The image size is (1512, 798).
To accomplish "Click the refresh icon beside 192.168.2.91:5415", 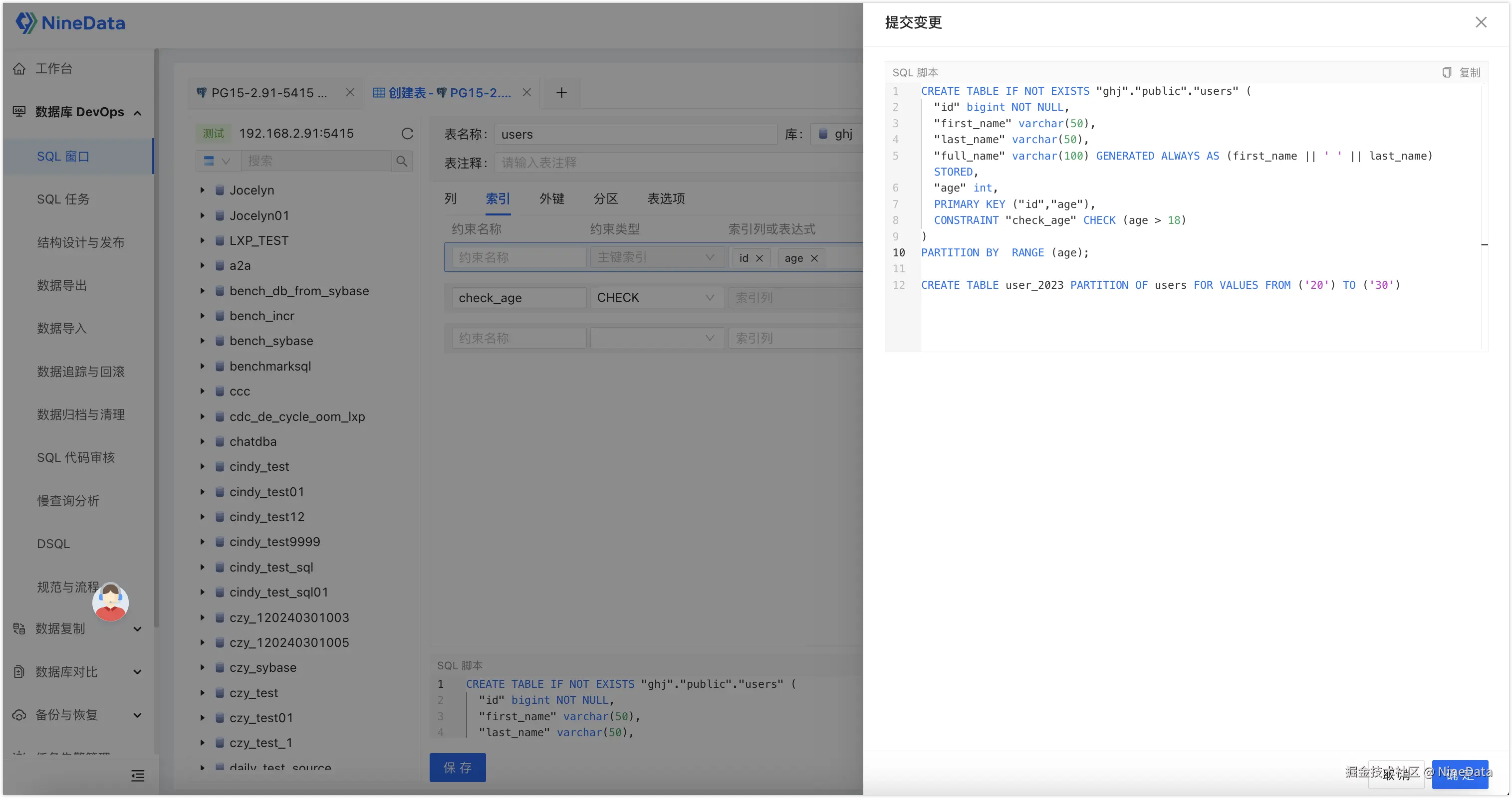I will pyautogui.click(x=407, y=134).
